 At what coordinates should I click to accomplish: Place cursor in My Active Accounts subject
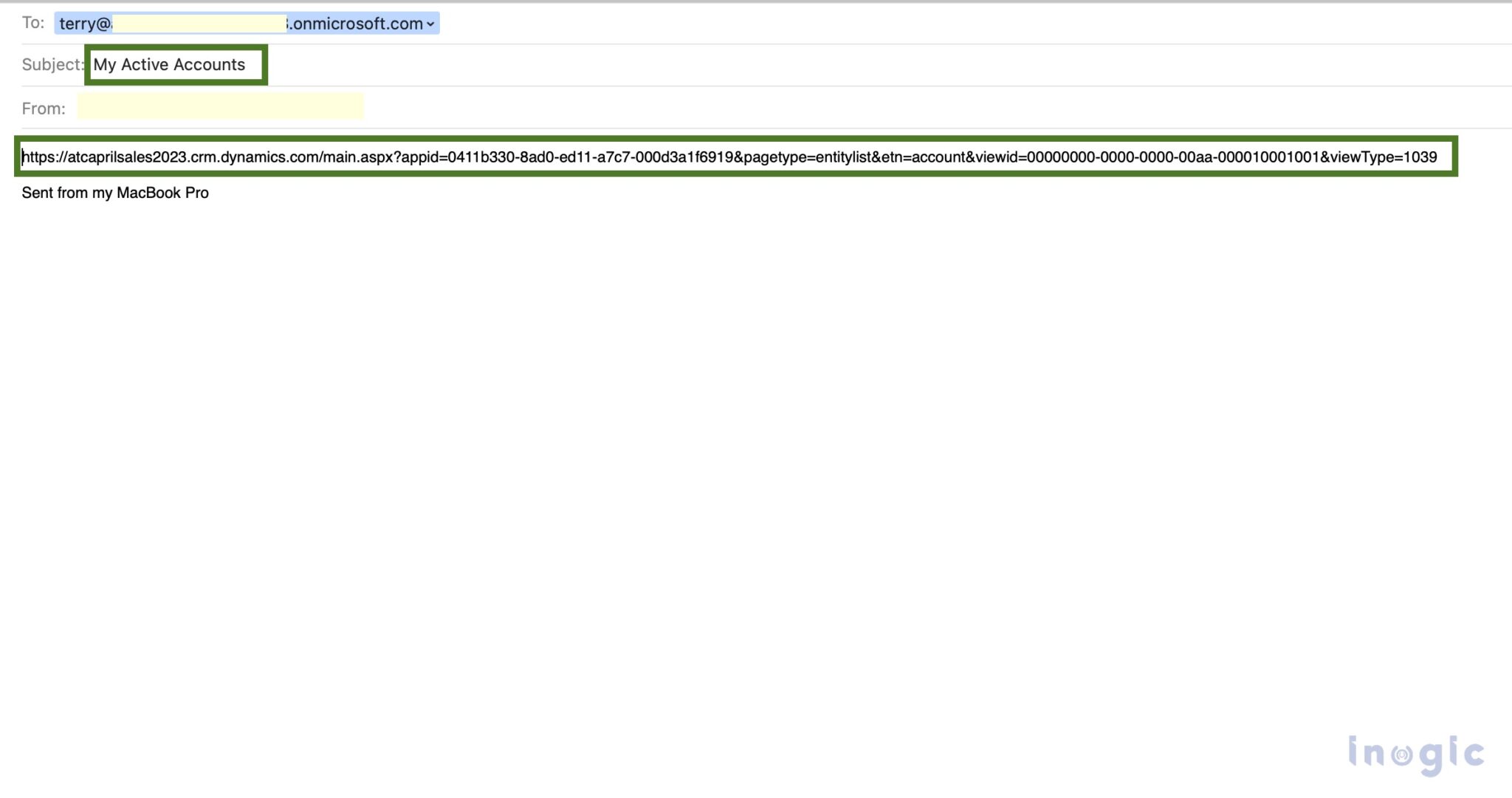coord(168,65)
